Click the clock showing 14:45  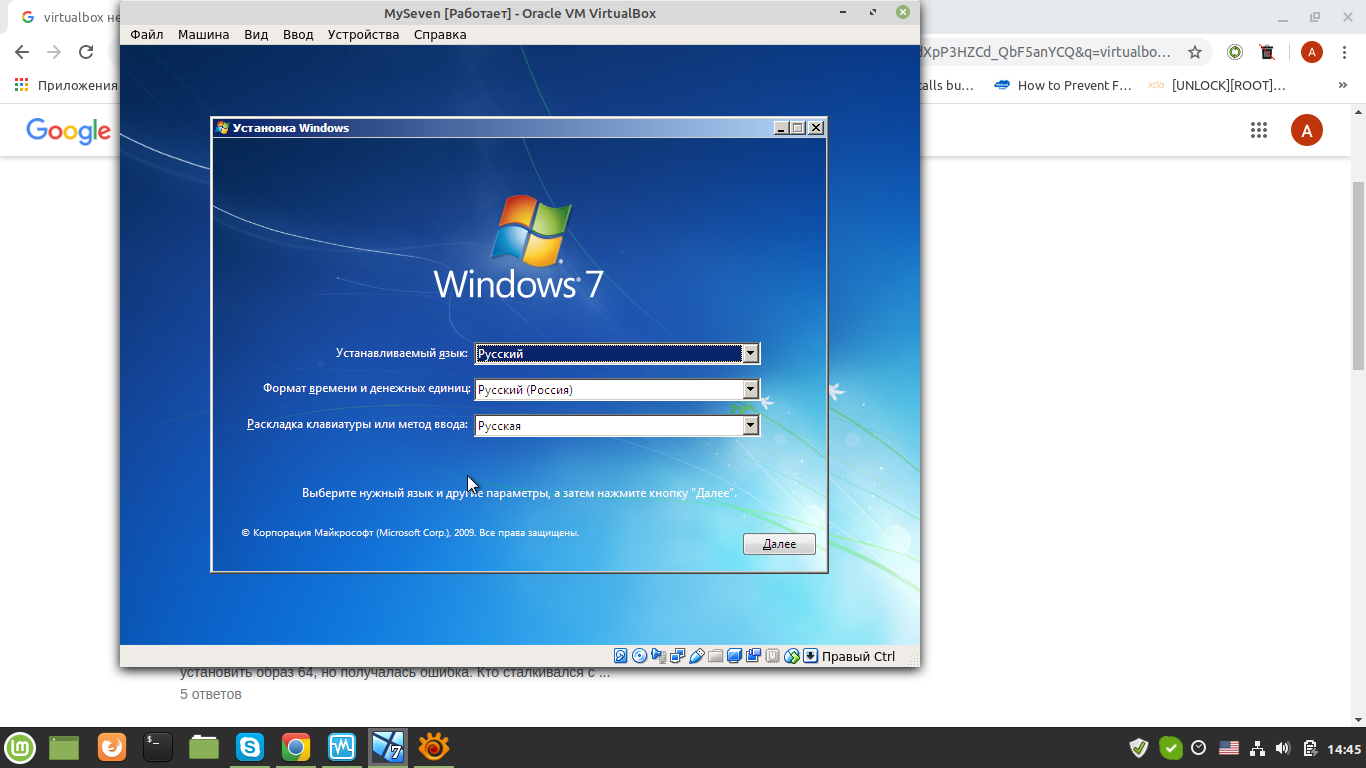click(x=1344, y=749)
